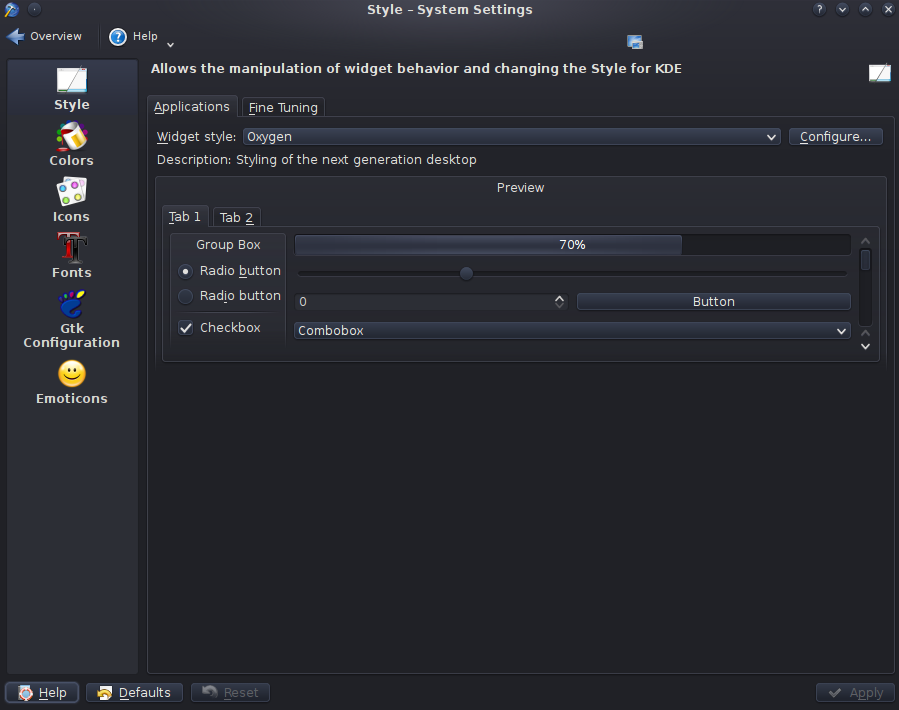The image size is (899, 710).
Task: Click the KDE app icon in title bar
Action: [11, 9]
